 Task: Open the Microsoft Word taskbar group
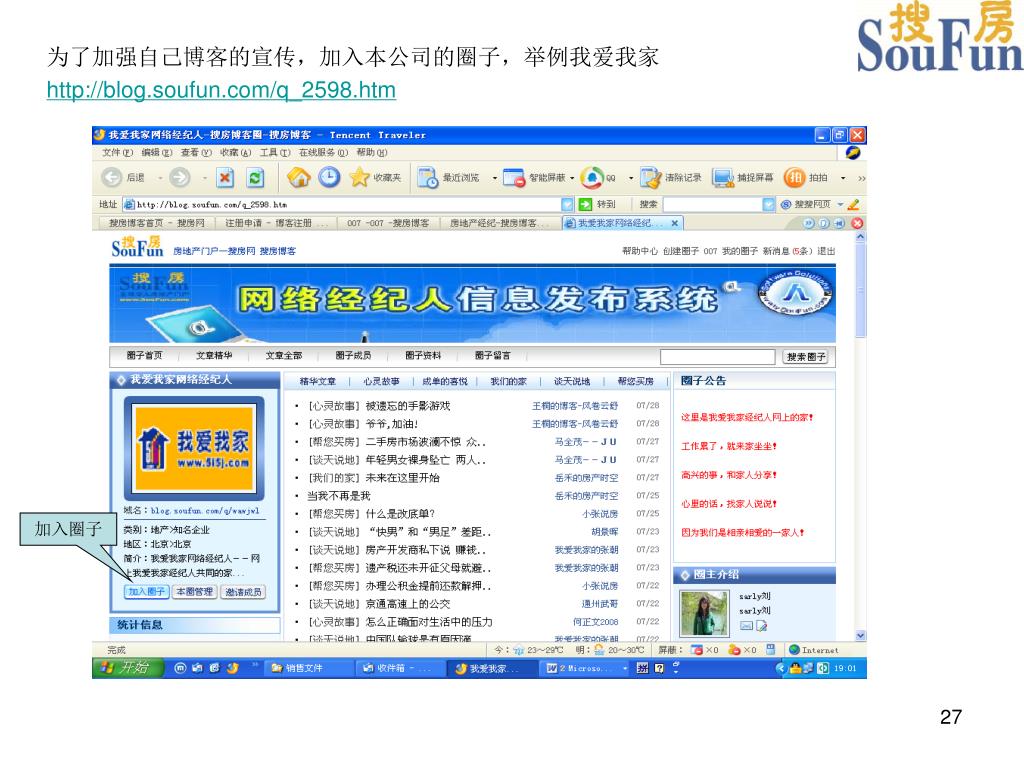pyautogui.click(x=584, y=668)
